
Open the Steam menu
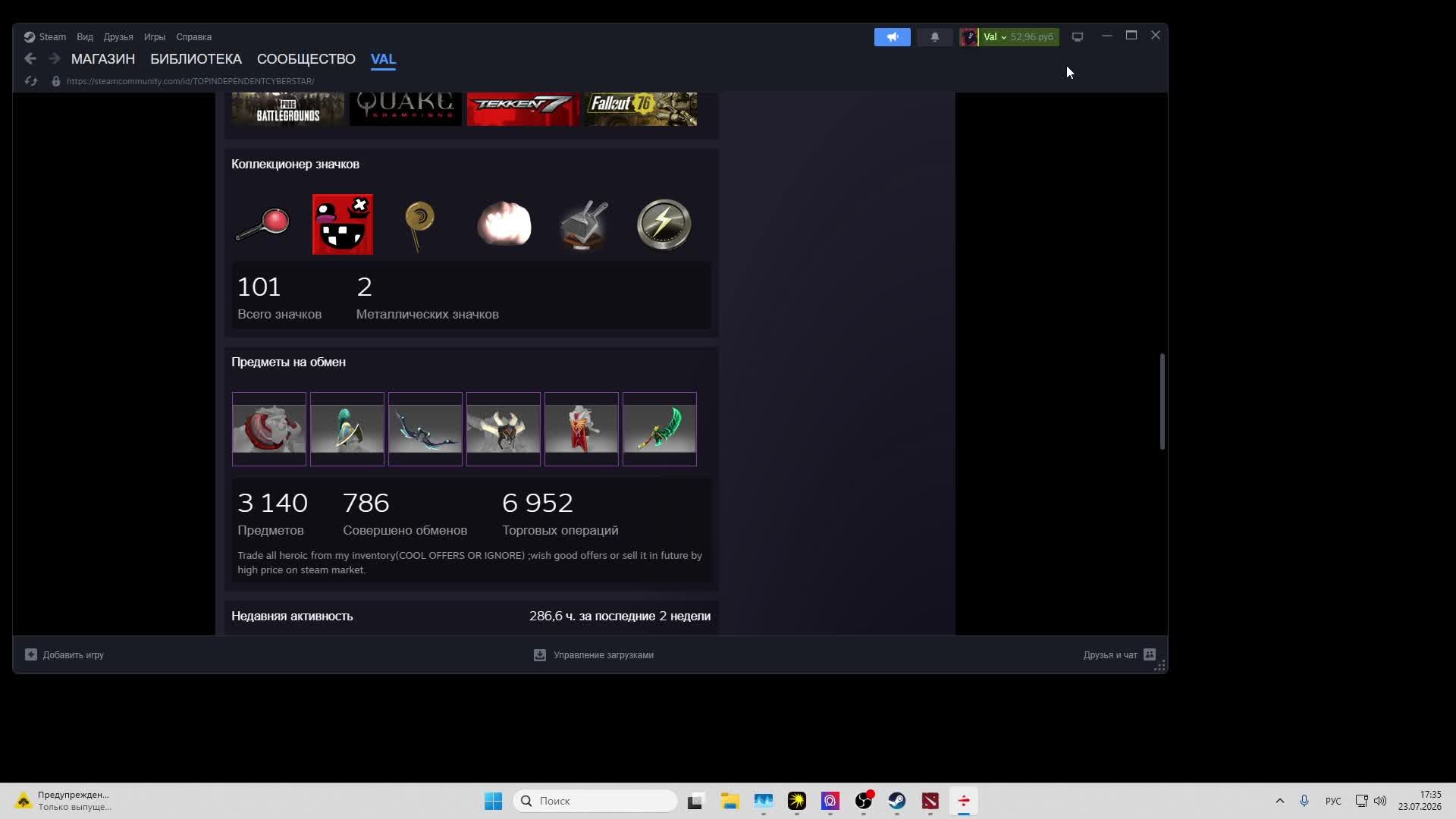45,36
